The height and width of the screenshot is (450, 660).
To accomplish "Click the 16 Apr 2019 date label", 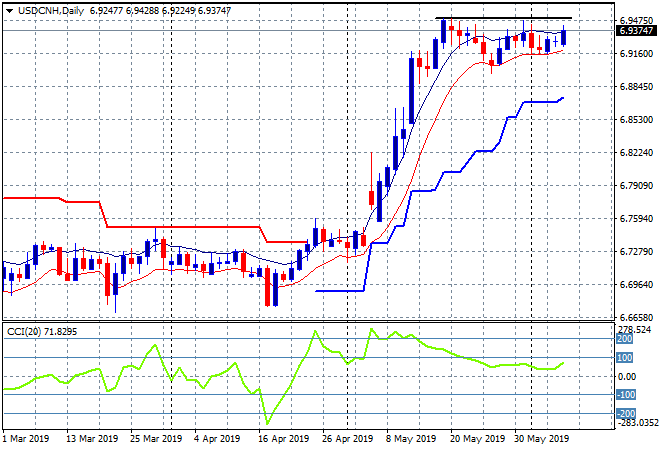I will pos(283,439).
